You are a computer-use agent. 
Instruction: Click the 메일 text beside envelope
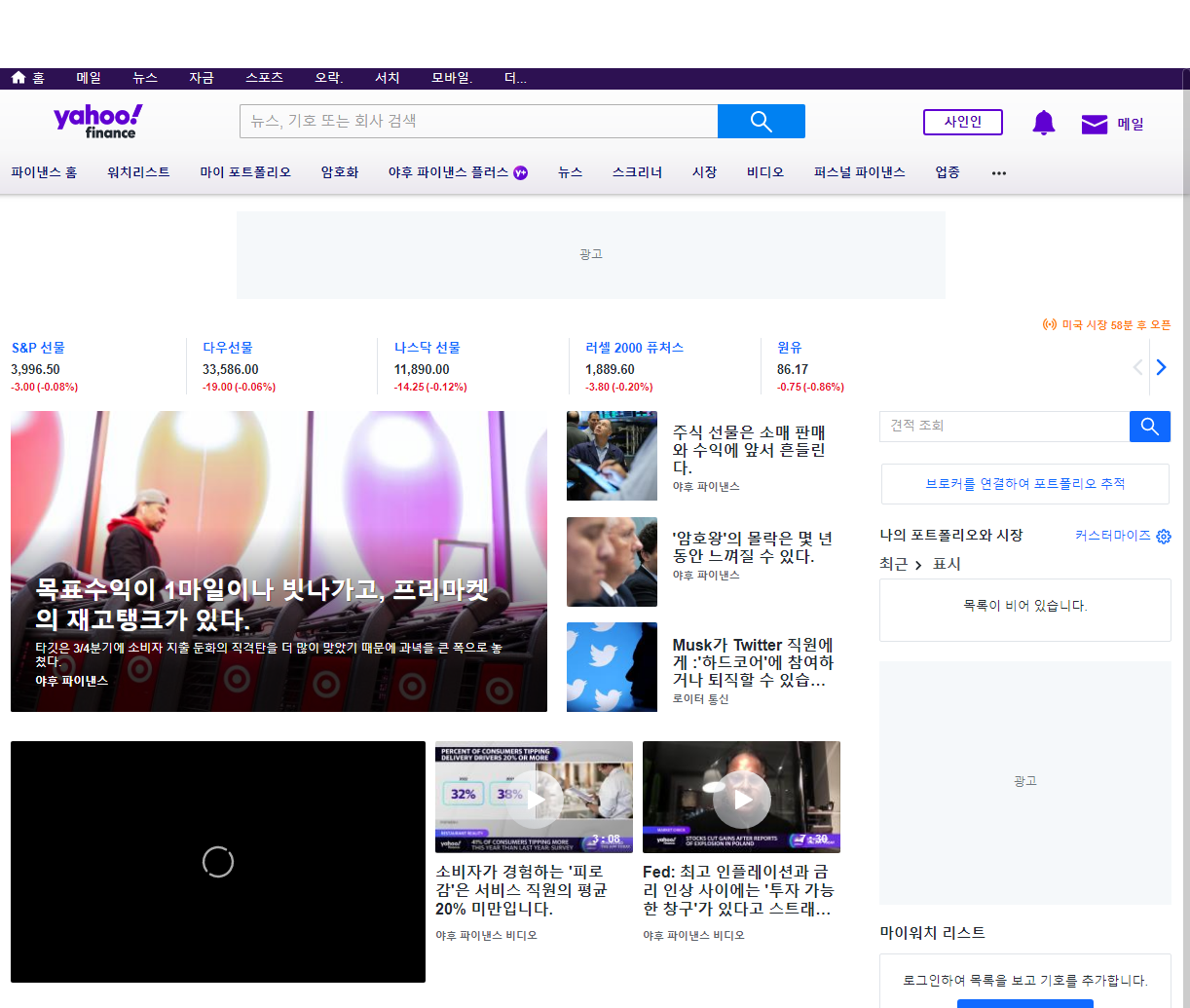1131,125
